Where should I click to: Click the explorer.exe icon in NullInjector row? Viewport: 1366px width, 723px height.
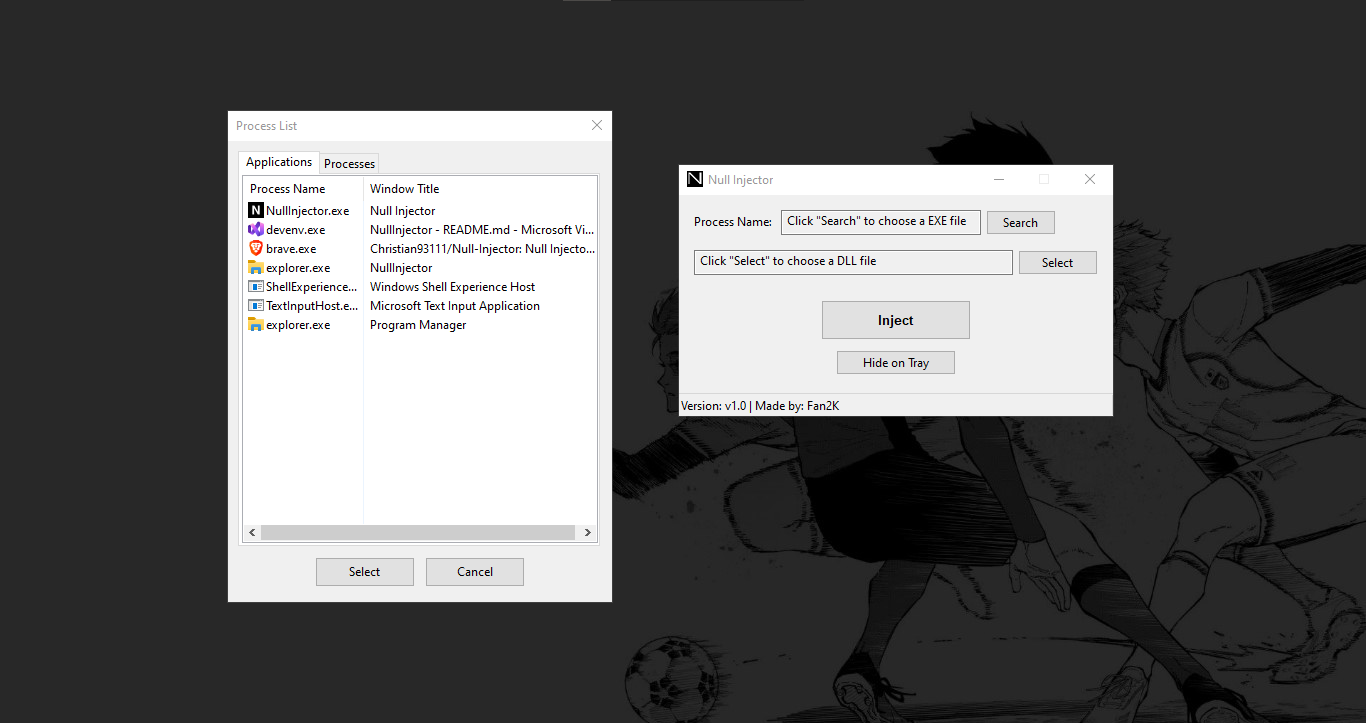click(x=256, y=268)
